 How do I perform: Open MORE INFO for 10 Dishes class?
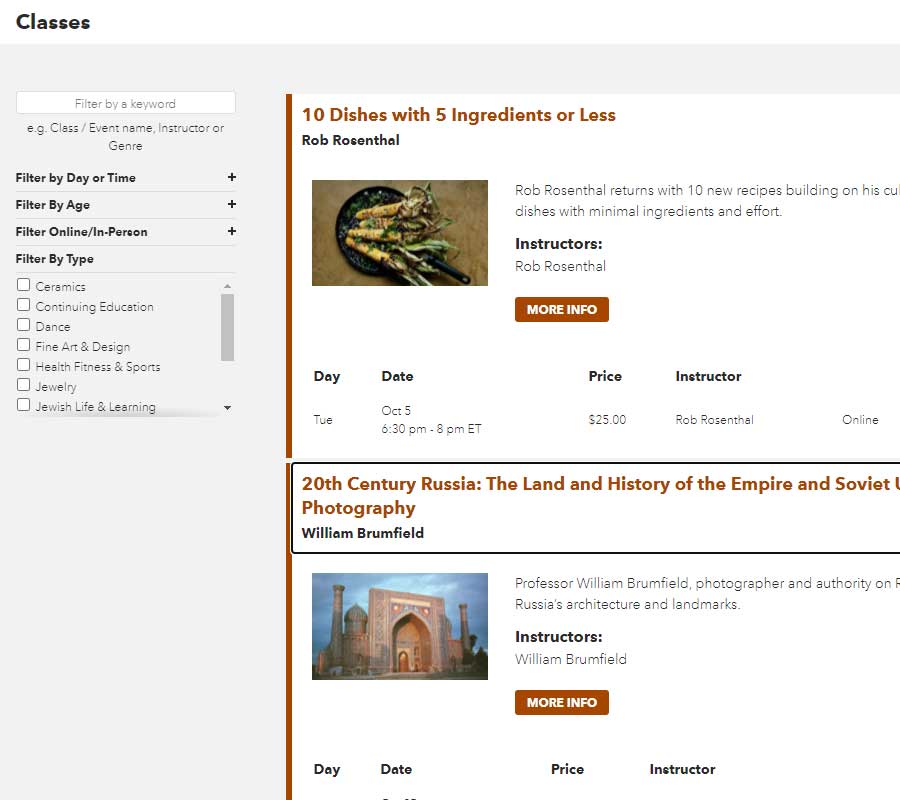click(x=561, y=309)
